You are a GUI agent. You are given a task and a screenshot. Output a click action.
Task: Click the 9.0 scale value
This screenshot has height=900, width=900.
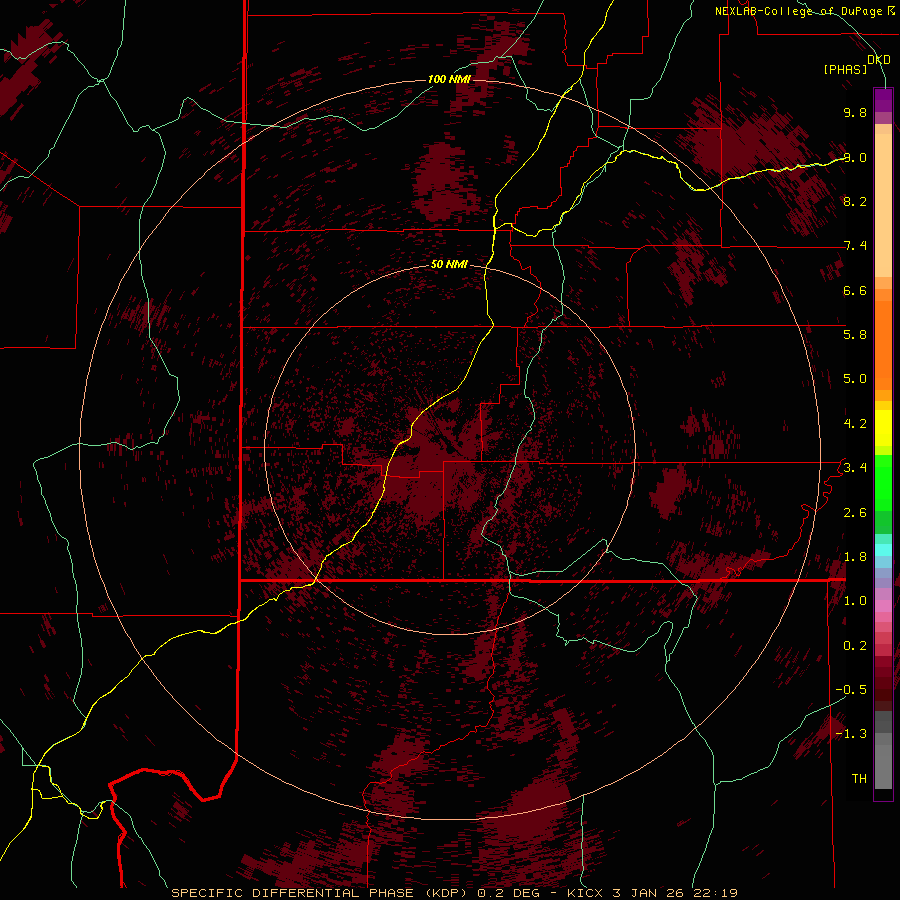[855, 157]
